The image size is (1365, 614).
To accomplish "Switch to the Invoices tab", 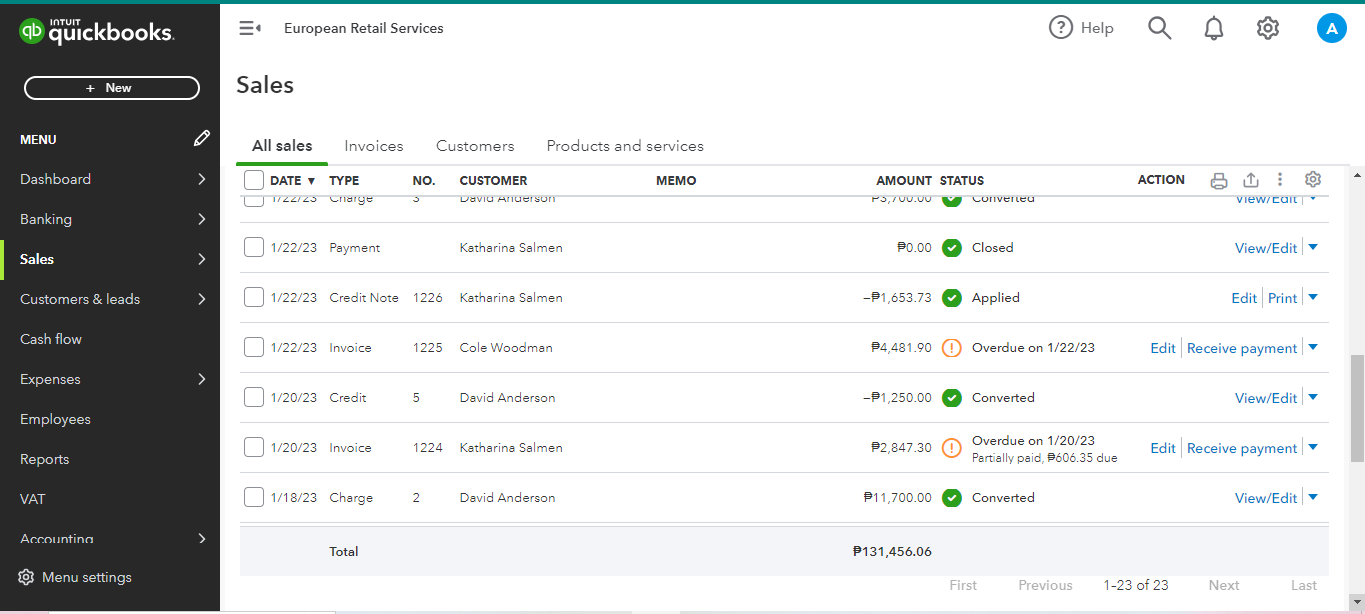I will click(374, 146).
